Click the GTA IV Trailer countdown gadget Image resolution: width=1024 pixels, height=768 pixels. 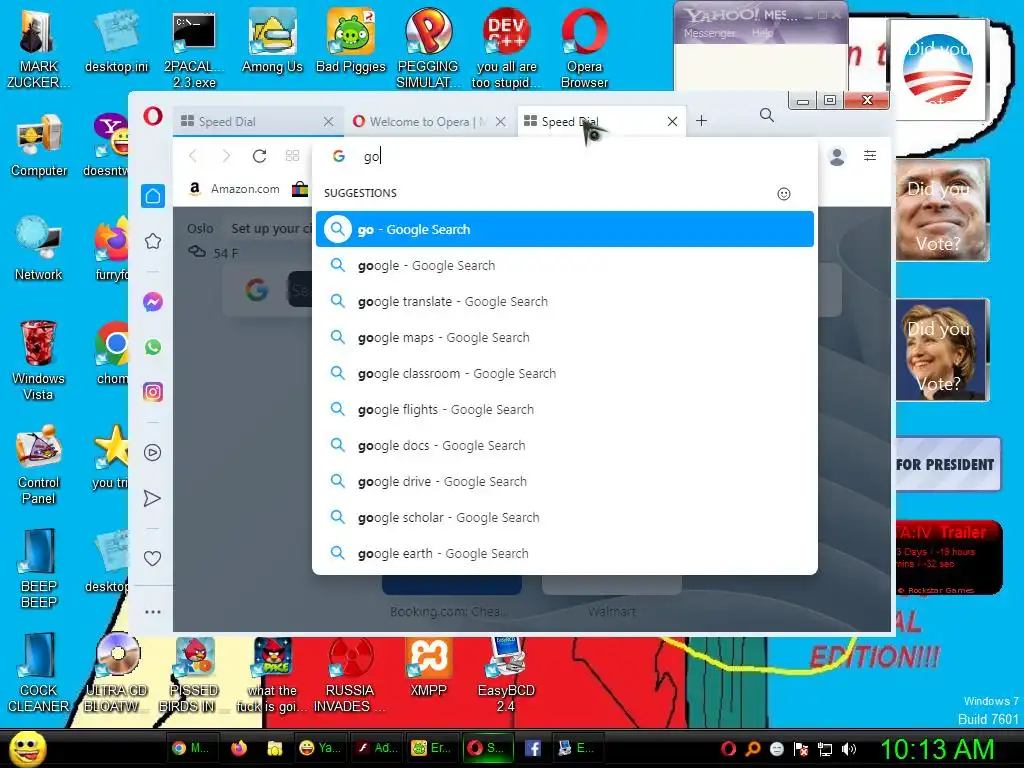pyautogui.click(x=948, y=557)
